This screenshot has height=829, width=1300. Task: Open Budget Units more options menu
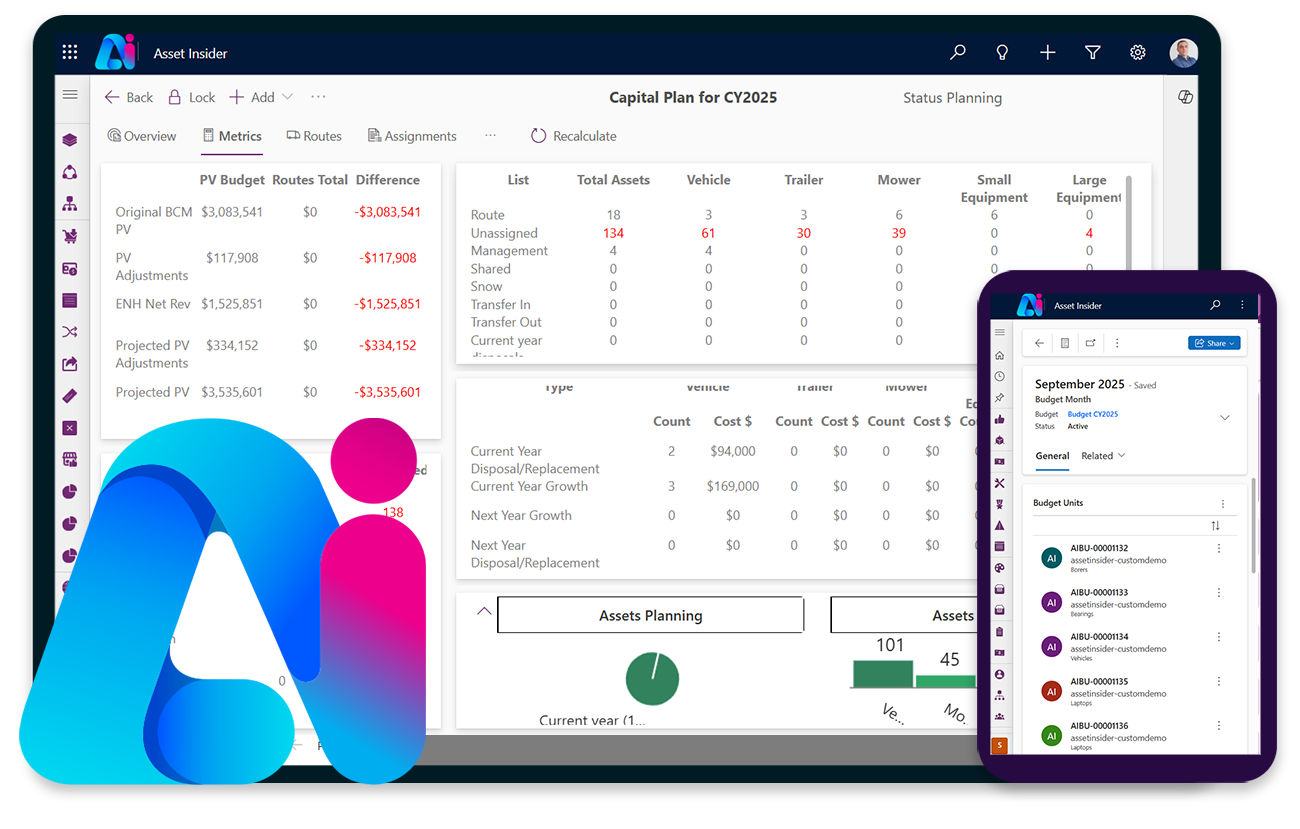pyautogui.click(x=1222, y=504)
